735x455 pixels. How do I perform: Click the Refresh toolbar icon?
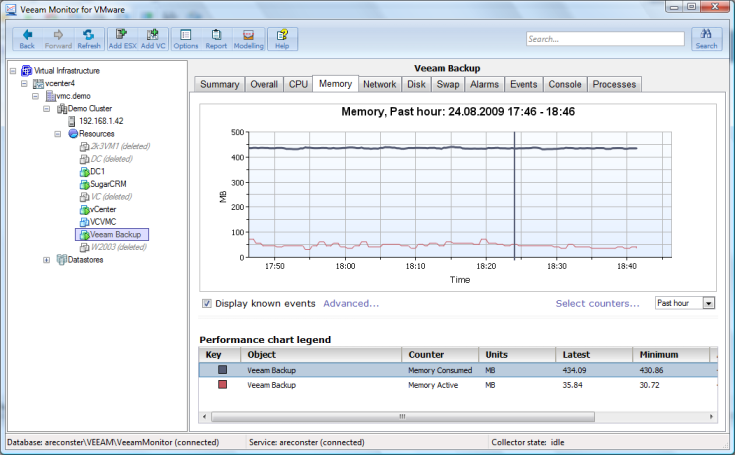(89, 38)
